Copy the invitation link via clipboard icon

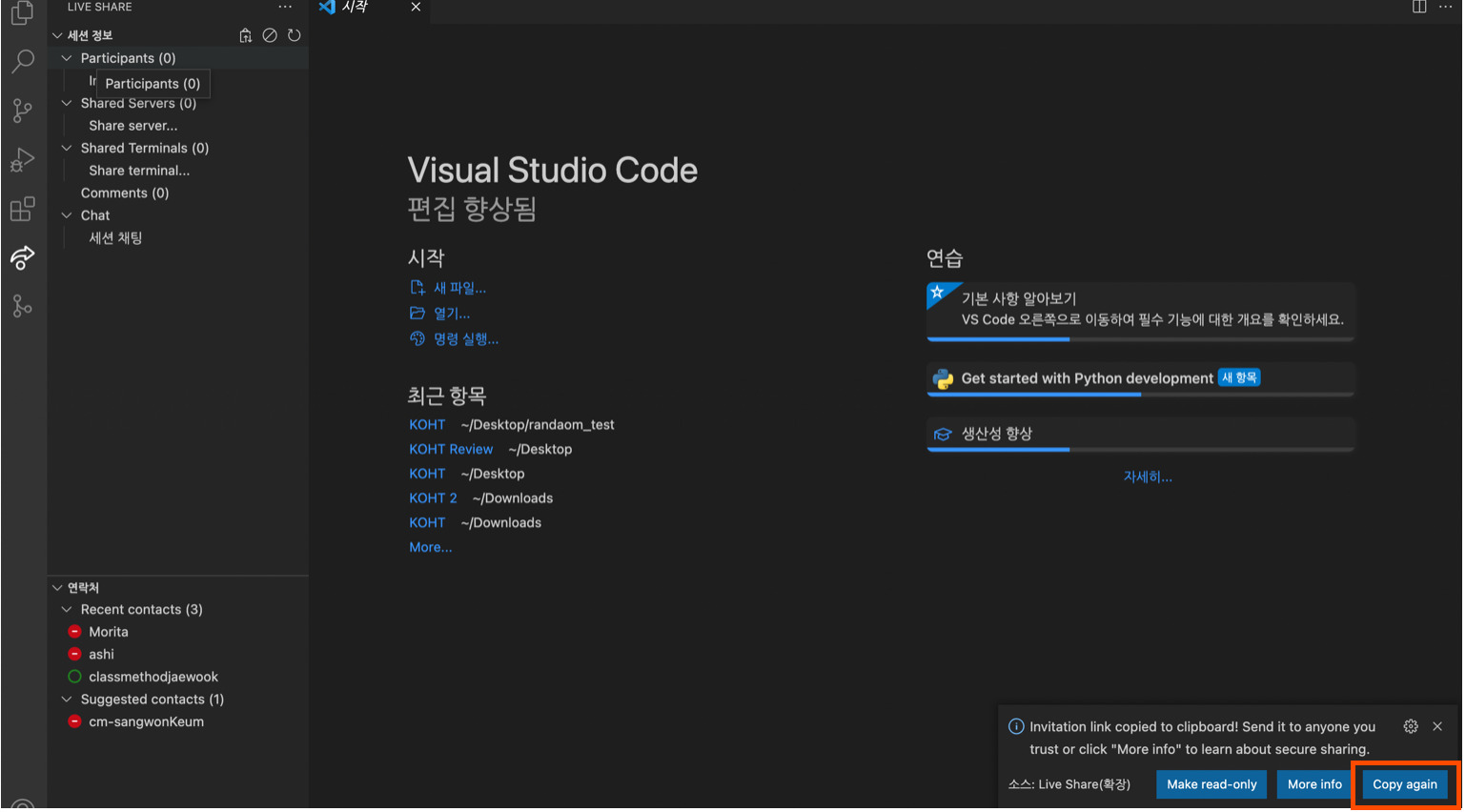click(245, 34)
